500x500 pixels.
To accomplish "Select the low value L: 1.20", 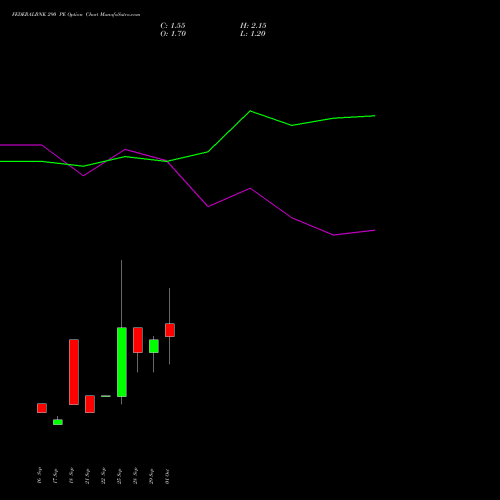I will [x=253, y=34].
